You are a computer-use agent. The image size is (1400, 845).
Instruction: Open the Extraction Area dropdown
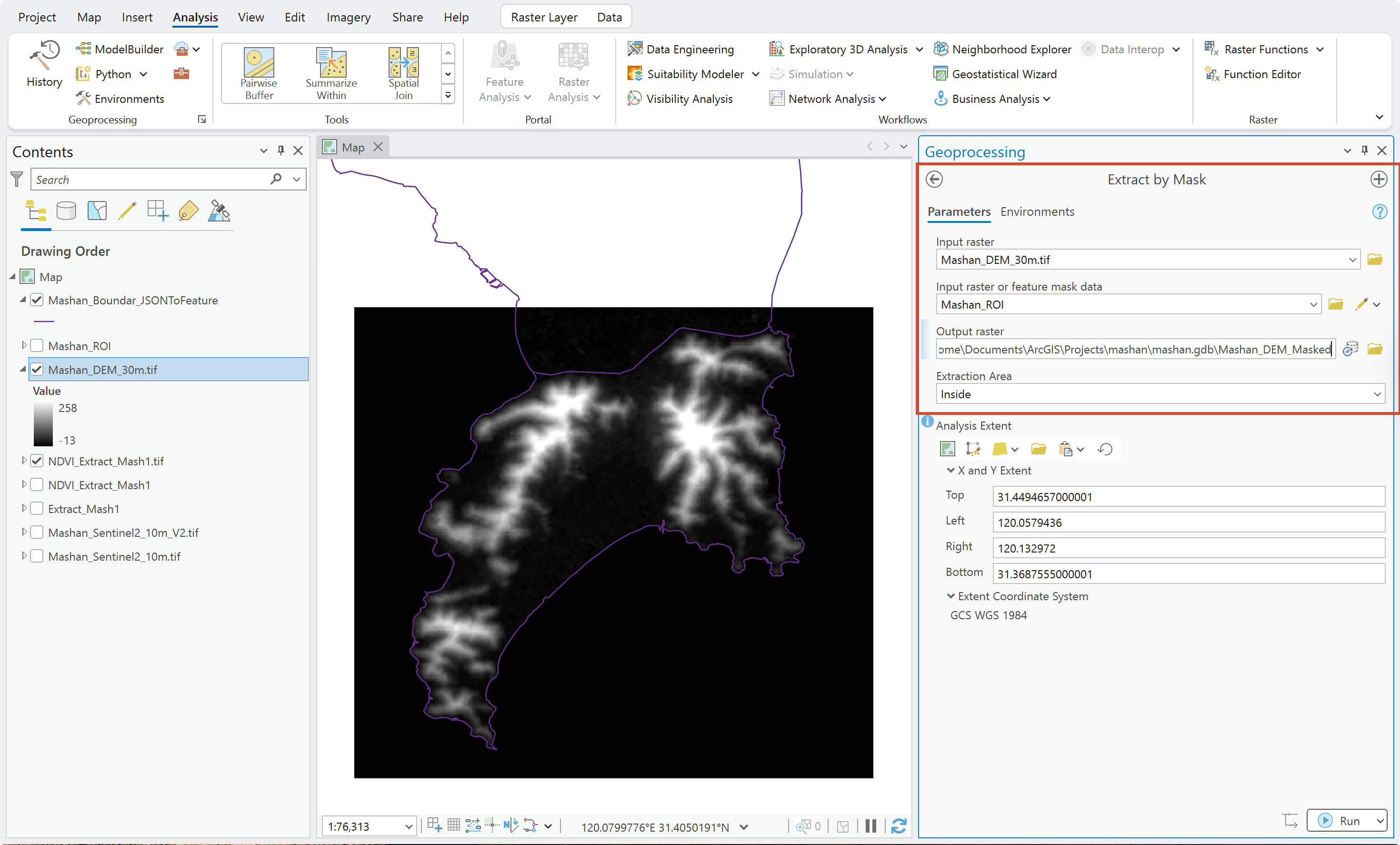[x=1160, y=394]
